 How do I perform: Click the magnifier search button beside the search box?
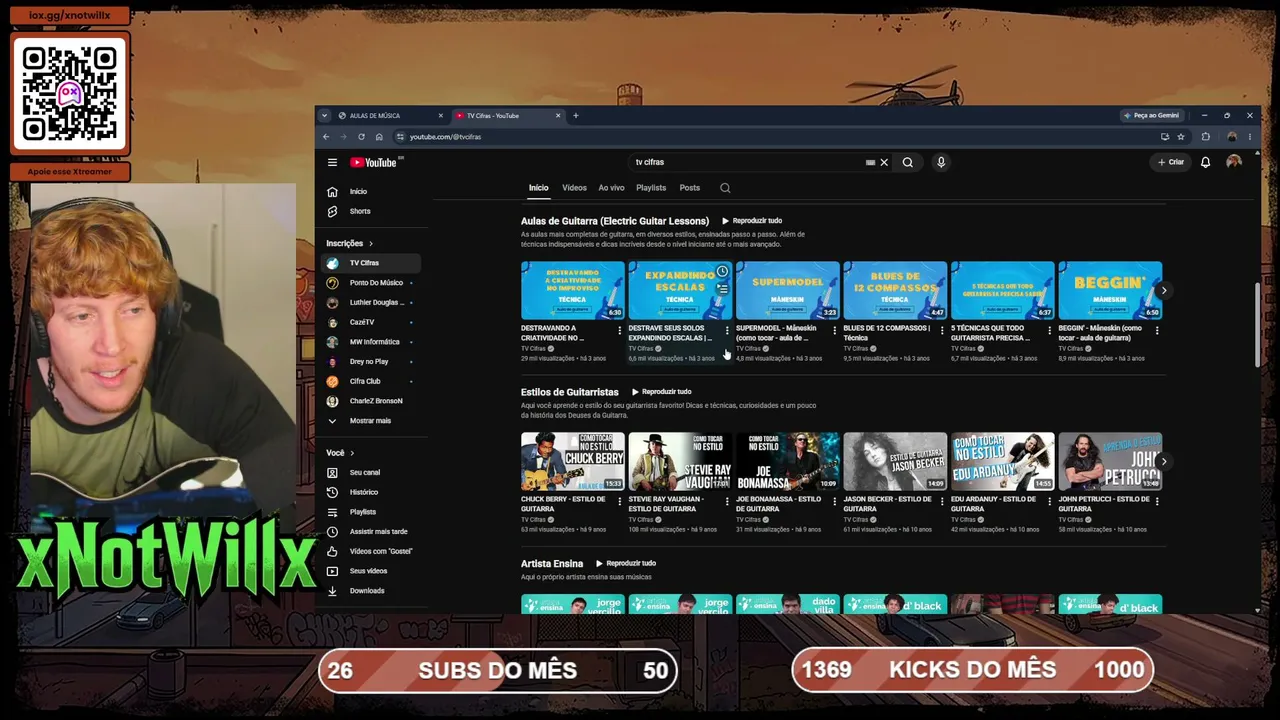(908, 162)
